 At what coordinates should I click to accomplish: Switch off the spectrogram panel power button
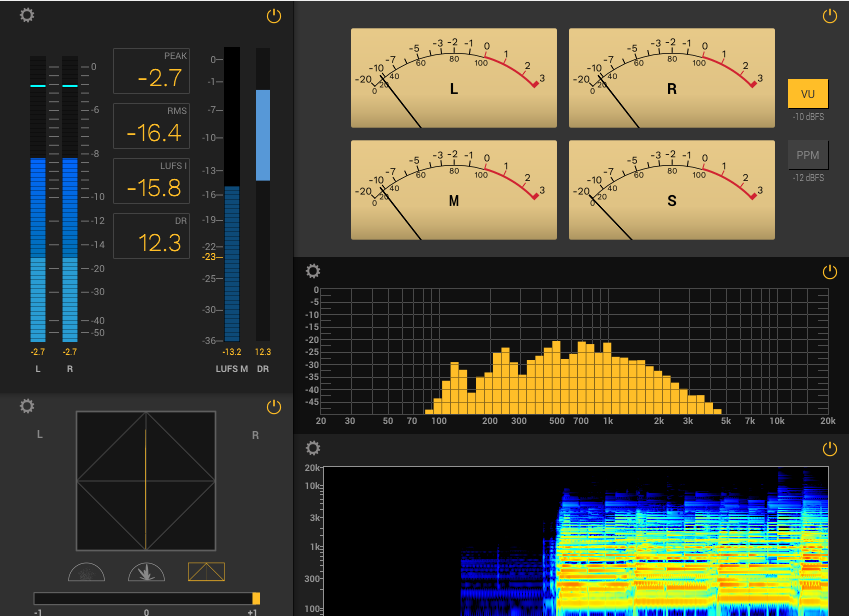click(x=829, y=449)
